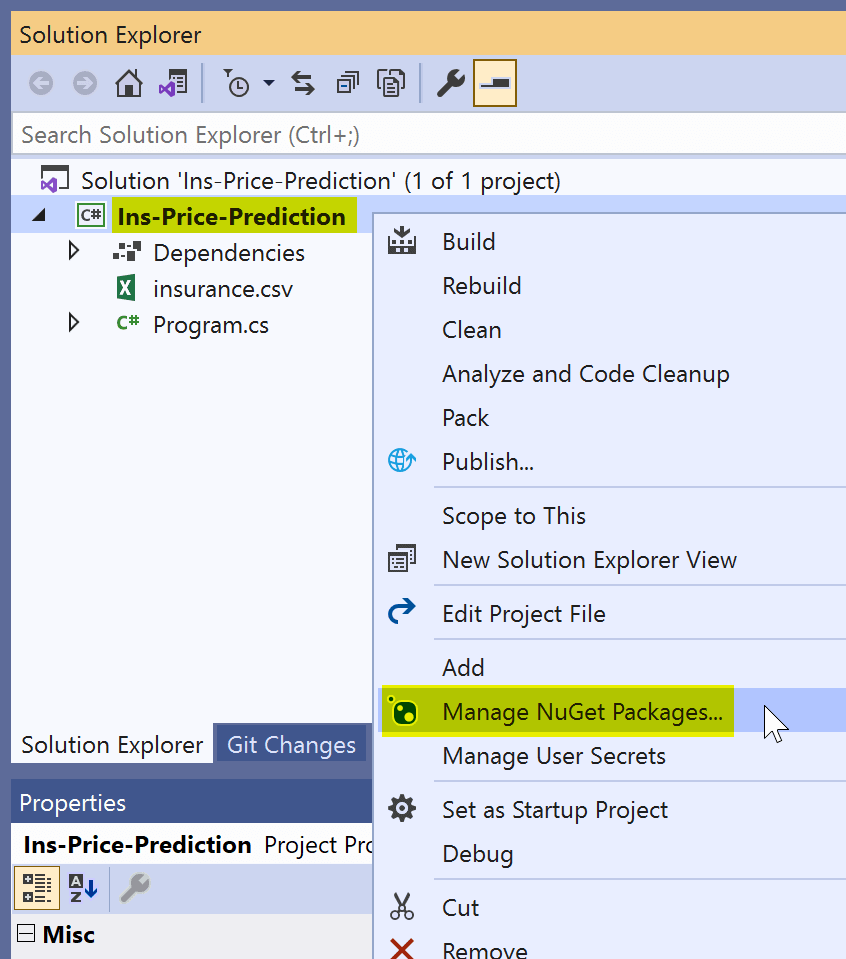Click the Alphabetical sort icon in Properties
846x959 pixels.
pos(83,888)
